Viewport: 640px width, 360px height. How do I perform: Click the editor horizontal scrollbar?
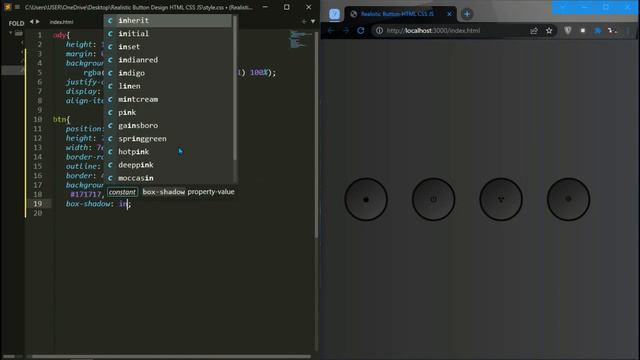coord(171,356)
